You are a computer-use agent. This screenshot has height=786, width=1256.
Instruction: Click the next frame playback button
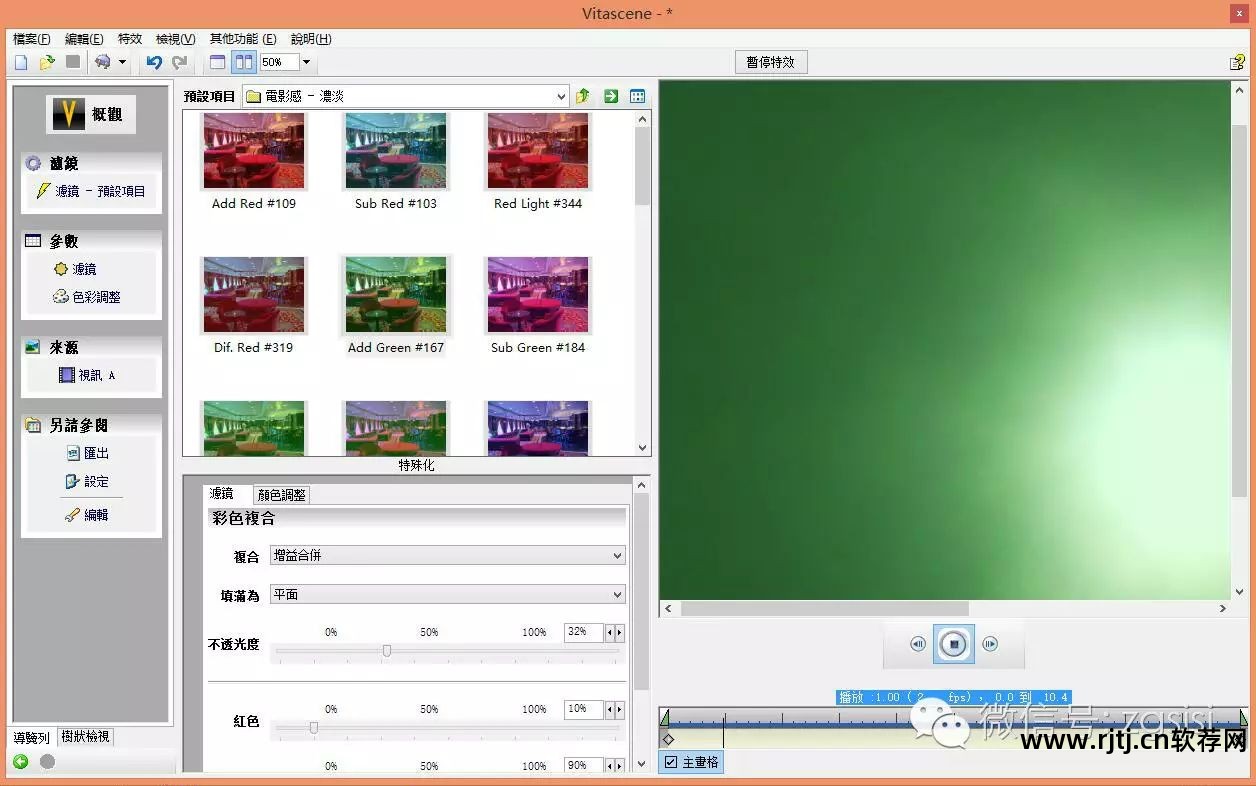pos(990,644)
